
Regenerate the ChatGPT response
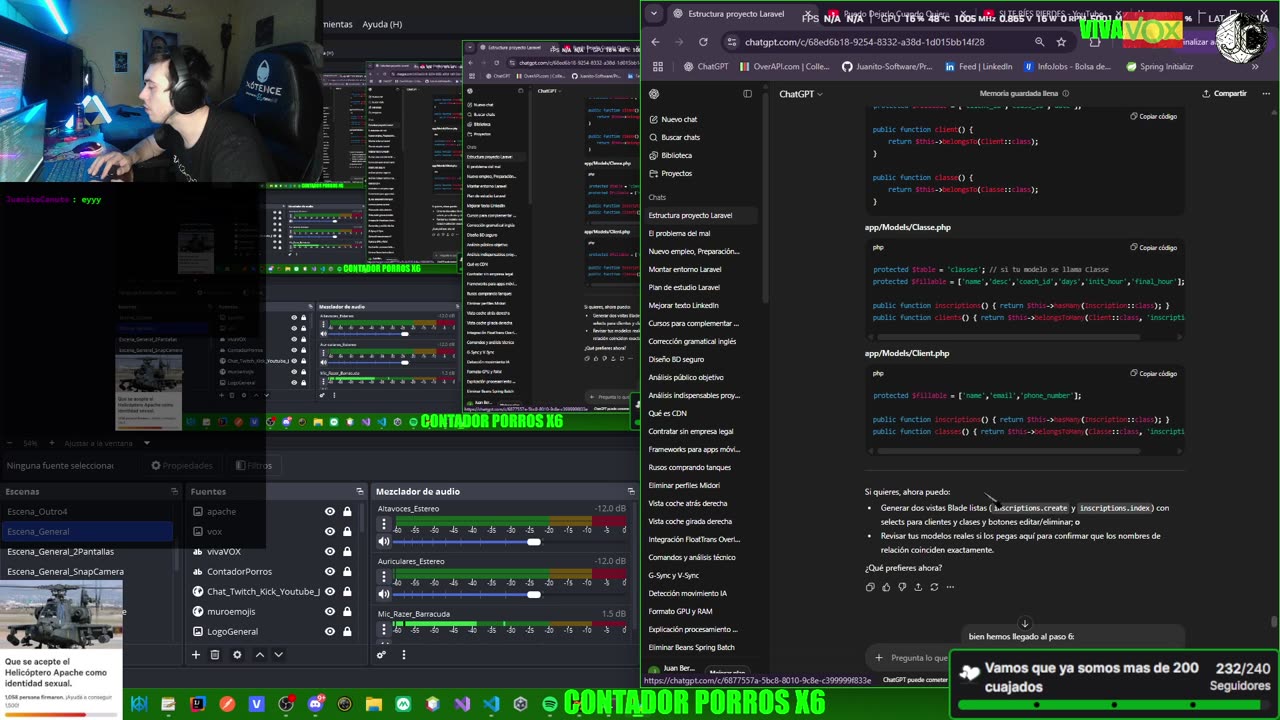point(934,587)
